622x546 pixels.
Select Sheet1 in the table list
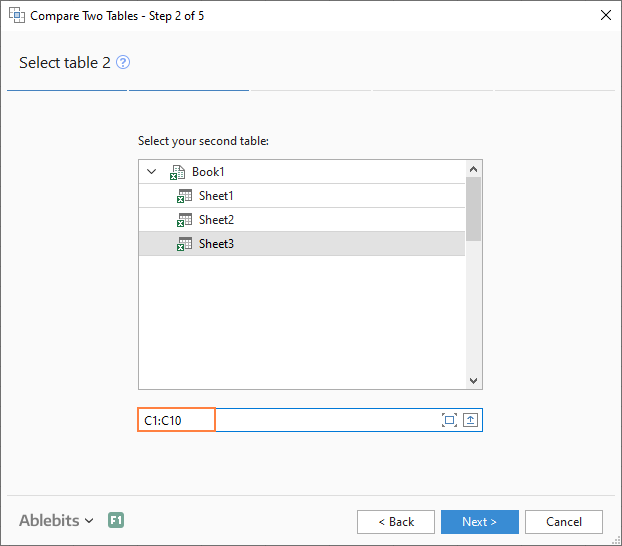pyautogui.click(x=216, y=196)
